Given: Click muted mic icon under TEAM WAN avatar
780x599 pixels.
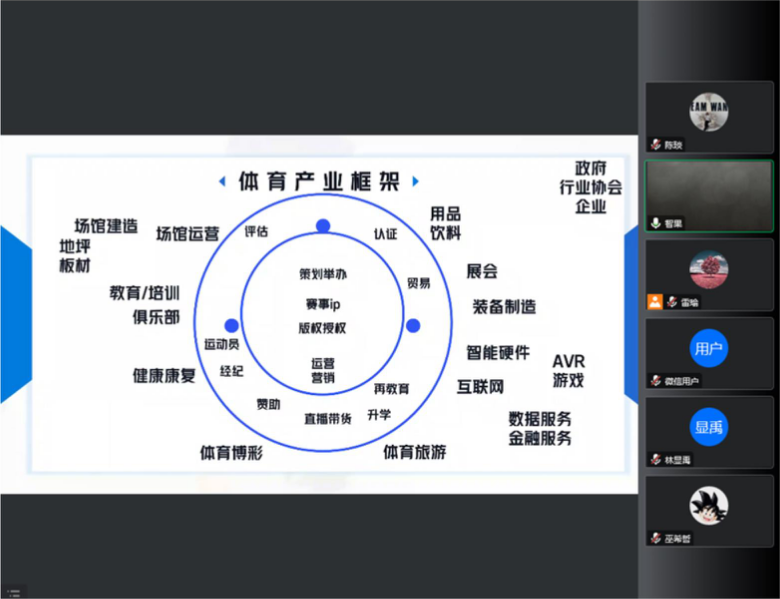Looking at the screenshot, I should coord(655,144).
